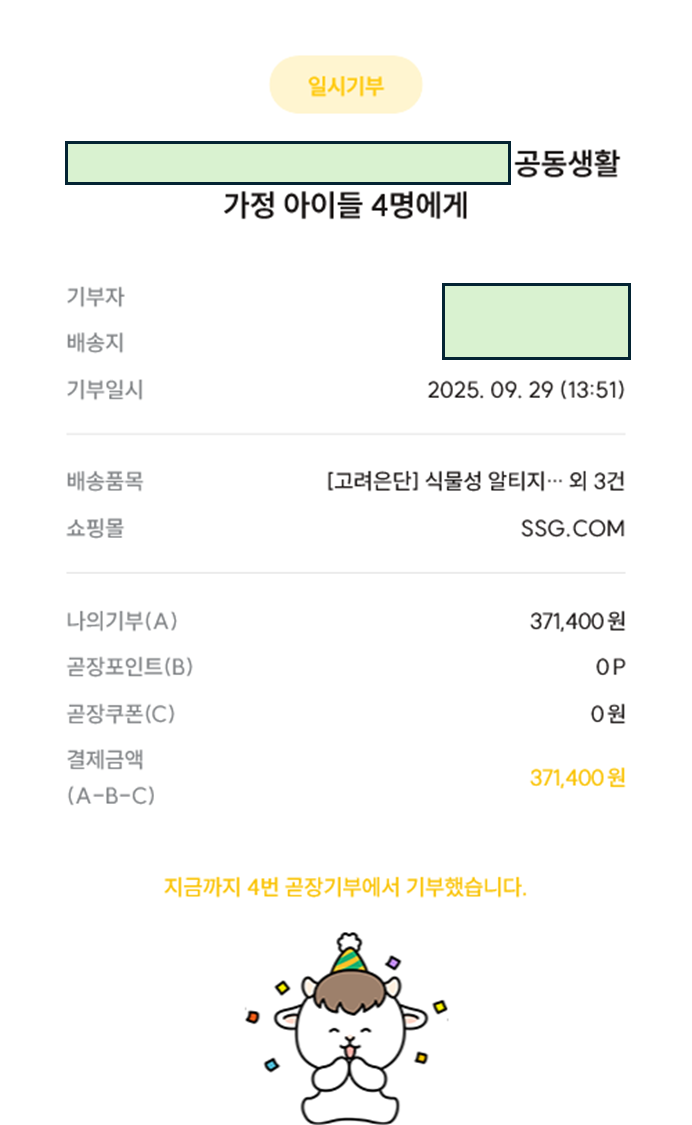This screenshot has width=692, height=1125.
Task: Select the title text 가정 아이들 4명에게
Action: pos(346,207)
